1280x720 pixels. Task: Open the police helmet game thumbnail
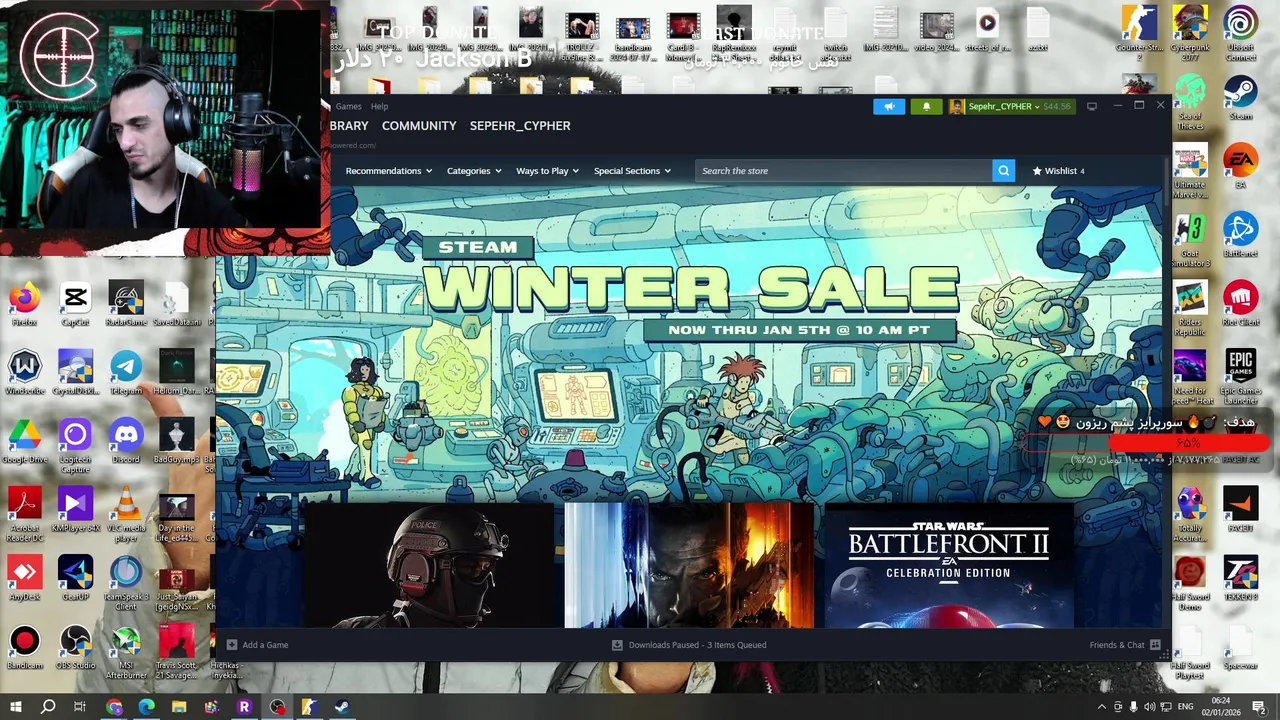click(428, 566)
